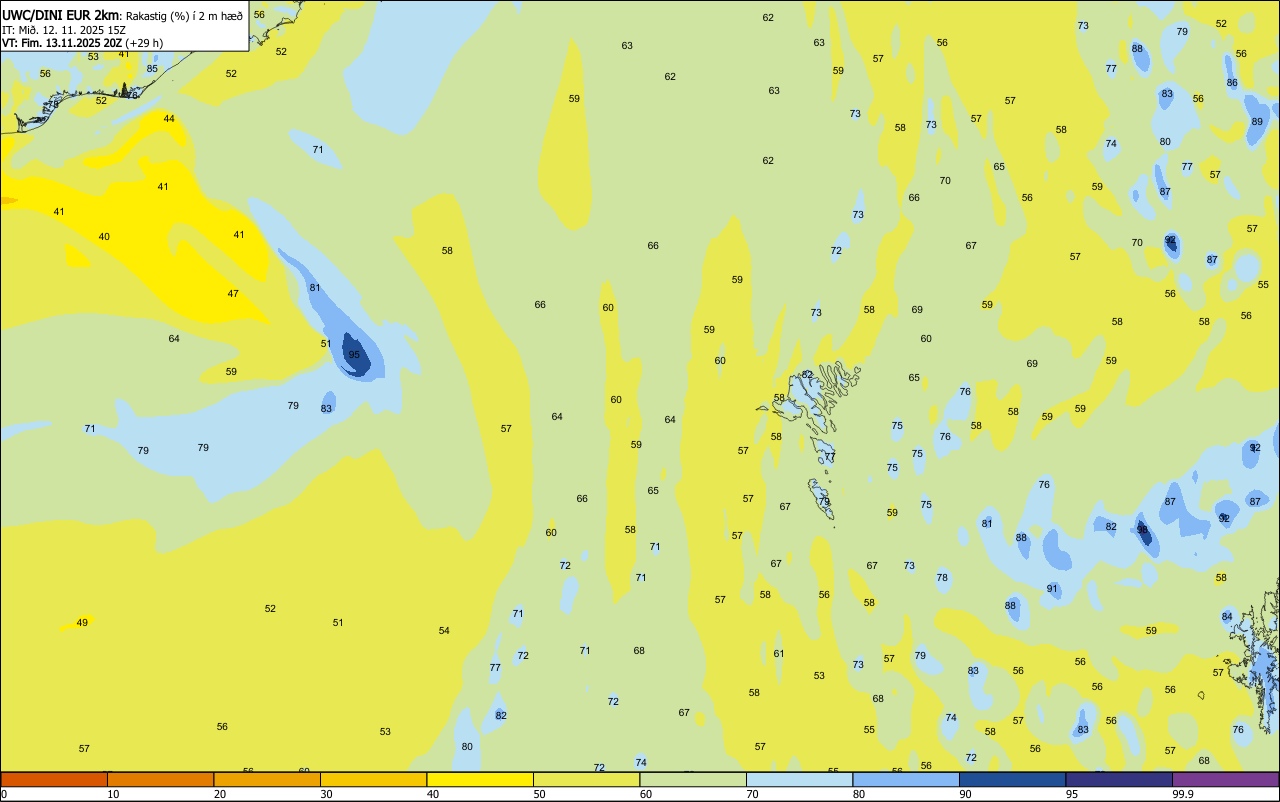Click the map value "91"
1280x802 pixels.
click(x=1052, y=589)
